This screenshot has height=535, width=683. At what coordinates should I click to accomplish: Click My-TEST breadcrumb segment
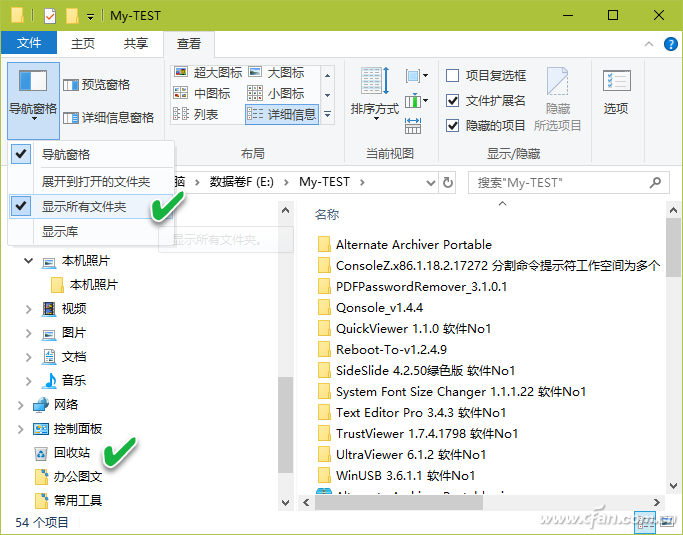(324, 182)
